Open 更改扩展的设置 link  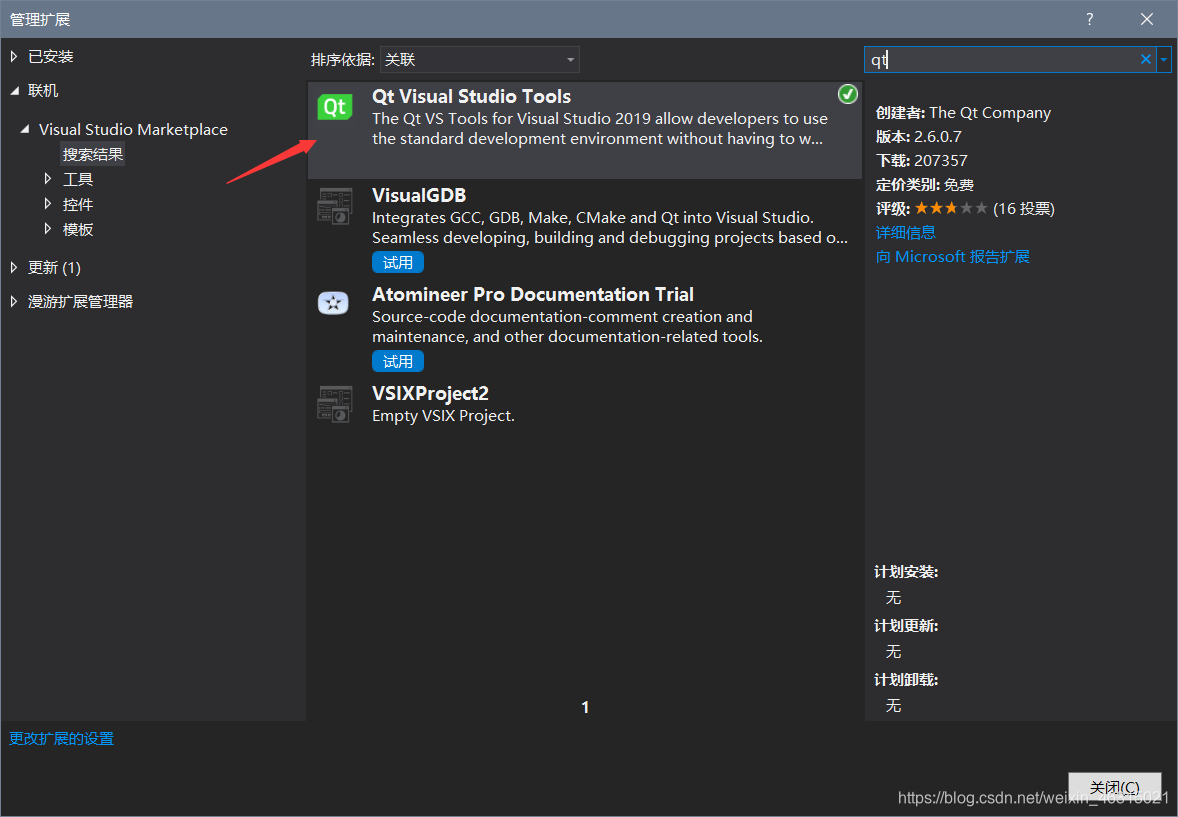[x=62, y=738]
